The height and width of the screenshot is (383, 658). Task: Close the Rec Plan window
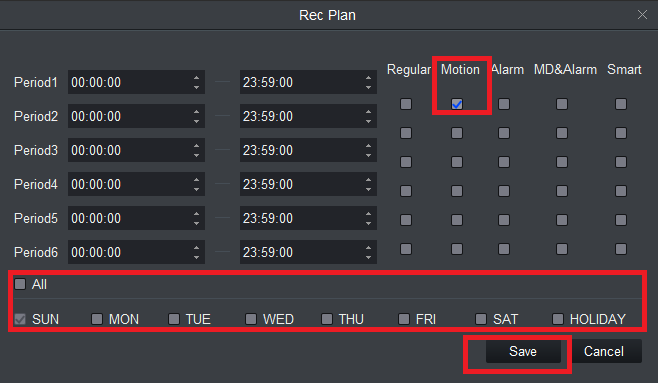(x=642, y=15)
